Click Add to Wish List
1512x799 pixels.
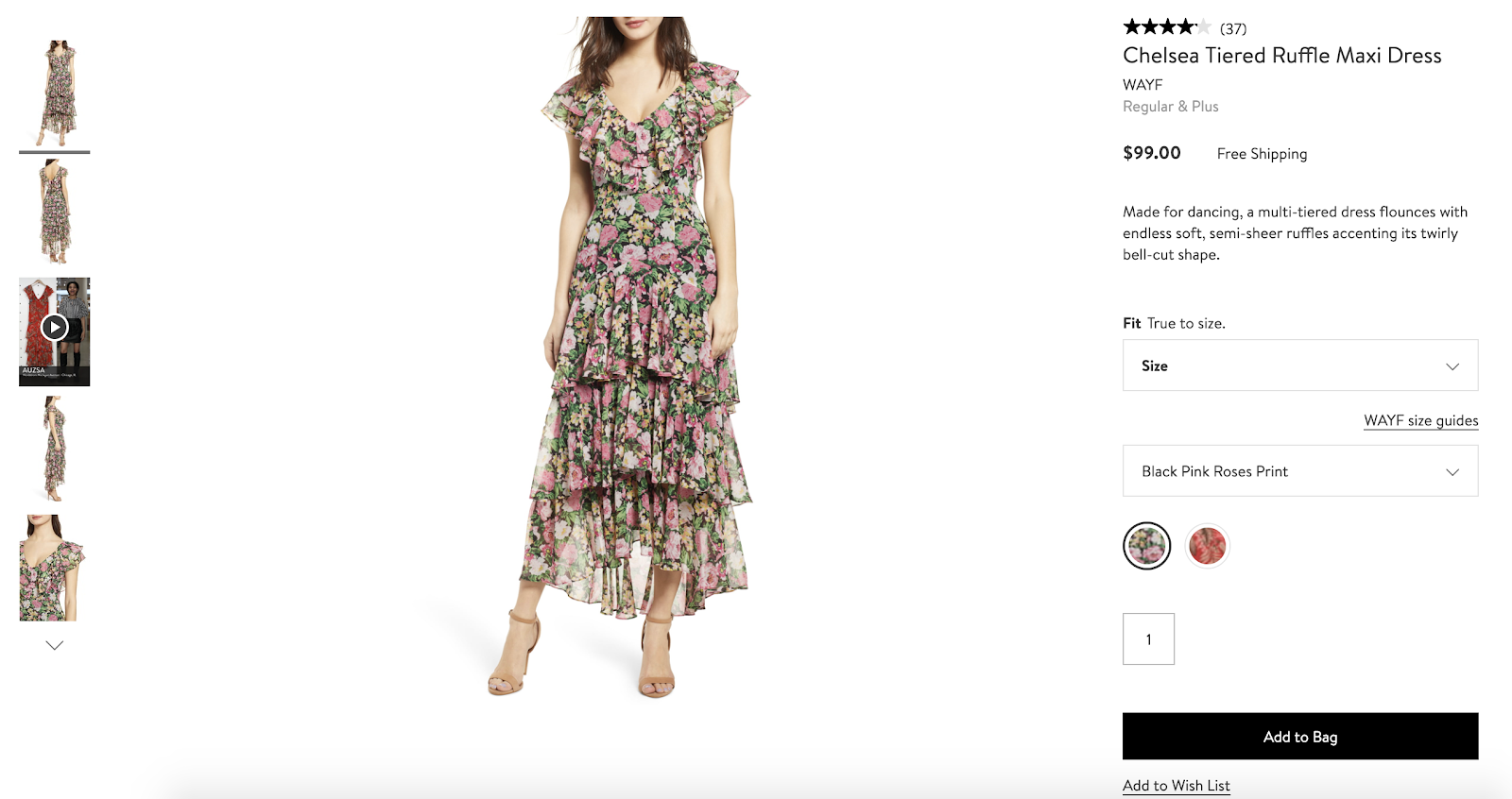coord(1175,785)
